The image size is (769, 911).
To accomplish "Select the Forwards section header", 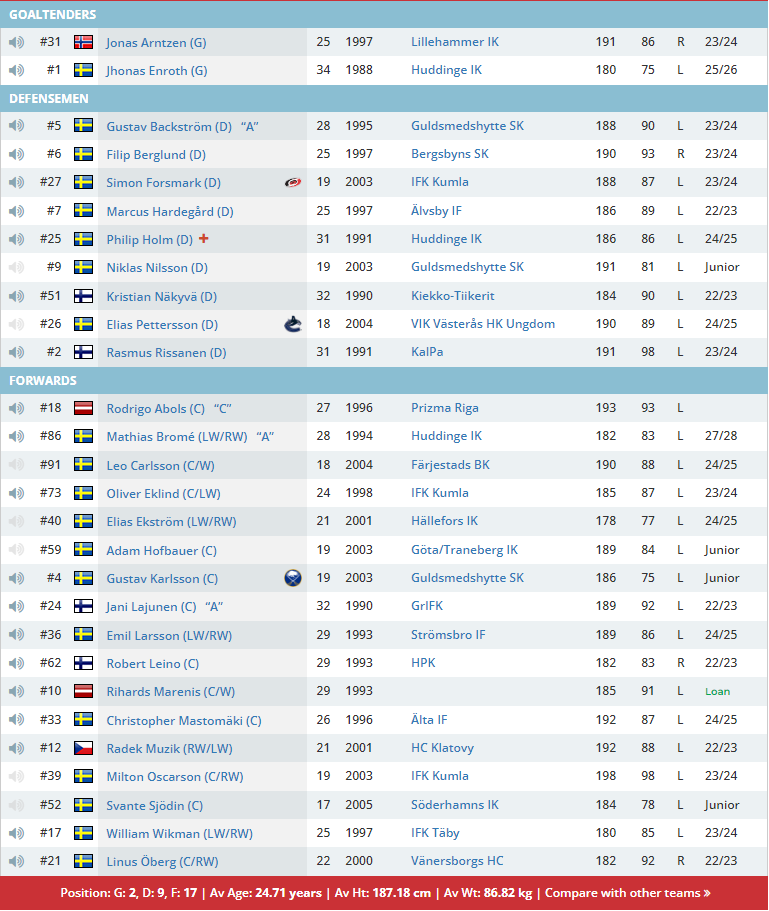I will click(43, 381).
